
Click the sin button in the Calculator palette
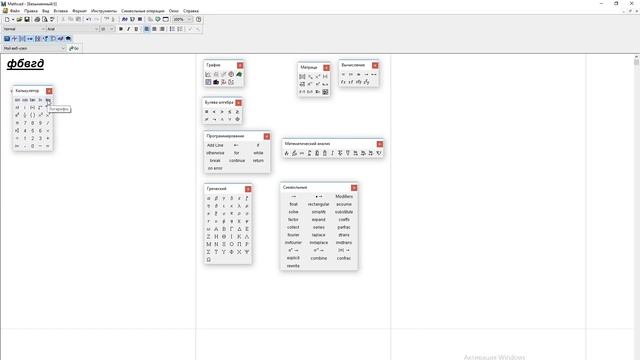point(17,100)
